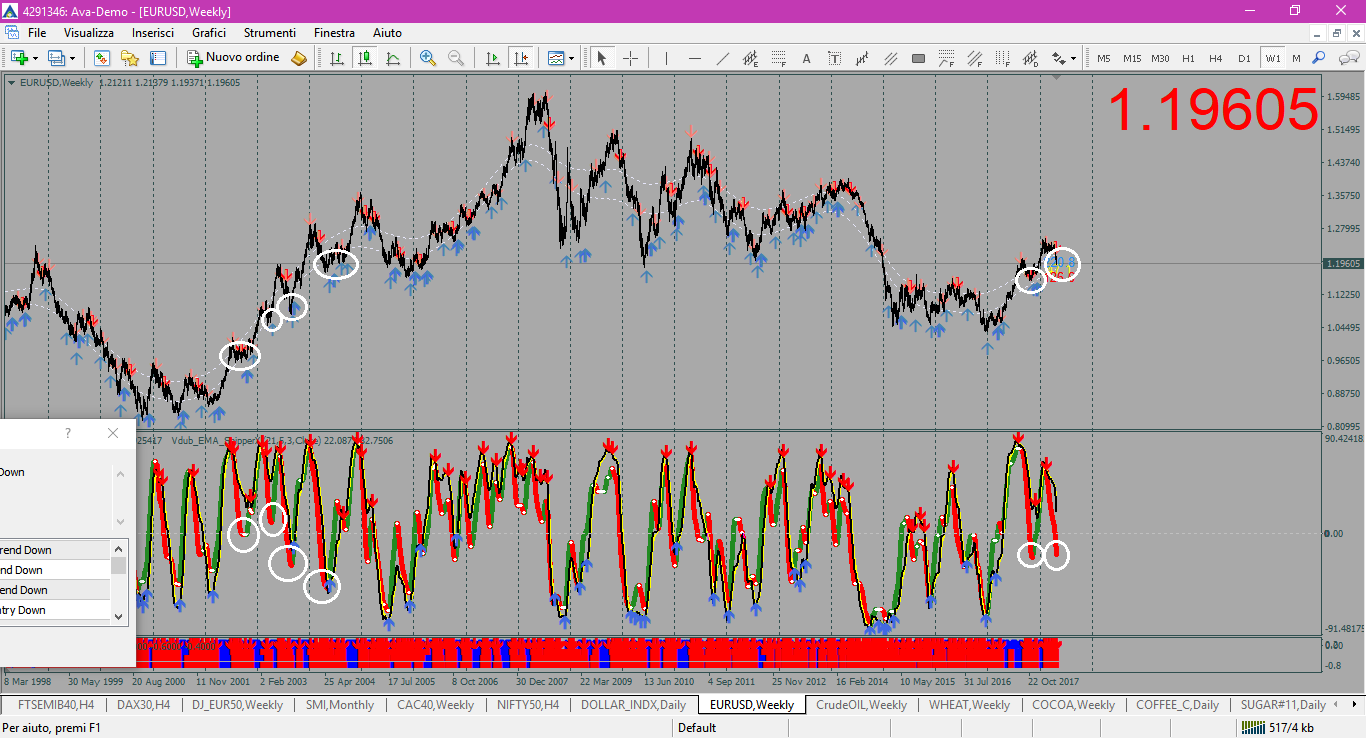Viewport: 1366px width, 738px height.
Task: Open the Profiles tool
Action: [56, 58]
